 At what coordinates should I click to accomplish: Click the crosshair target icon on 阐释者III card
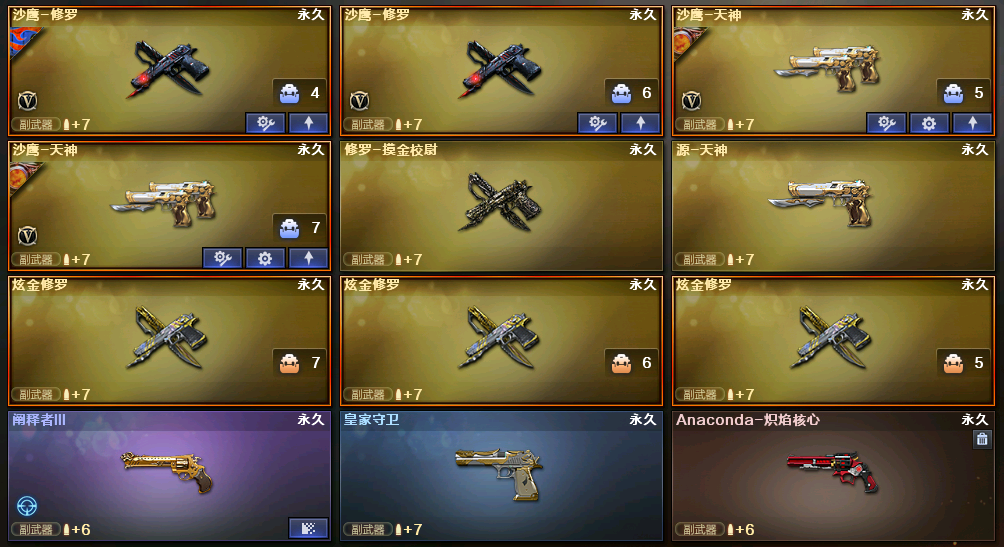27,506
